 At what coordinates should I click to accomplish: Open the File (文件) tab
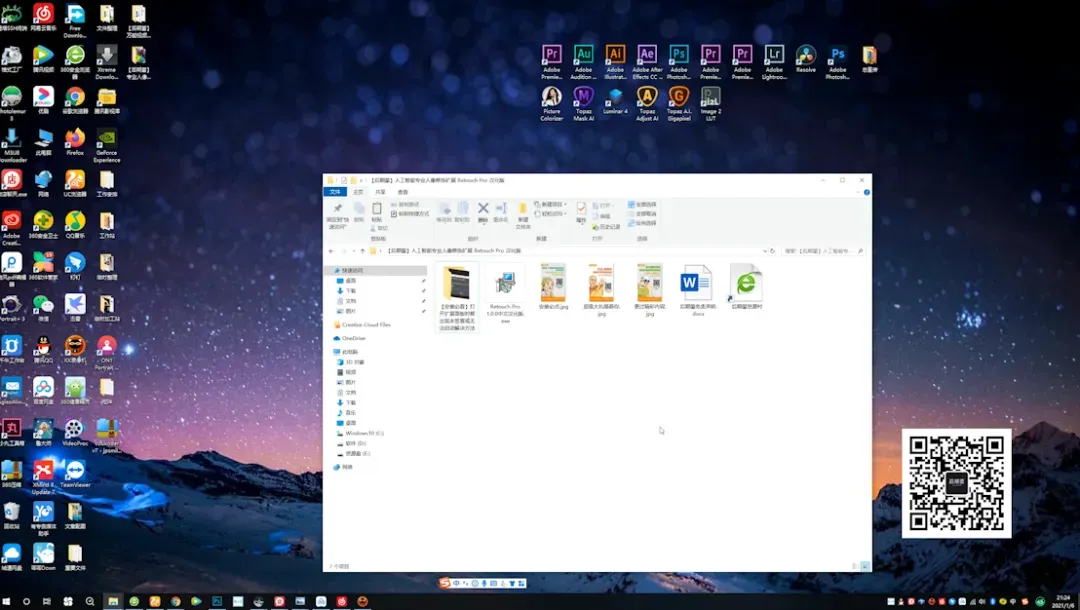click(x=336, y=191)
